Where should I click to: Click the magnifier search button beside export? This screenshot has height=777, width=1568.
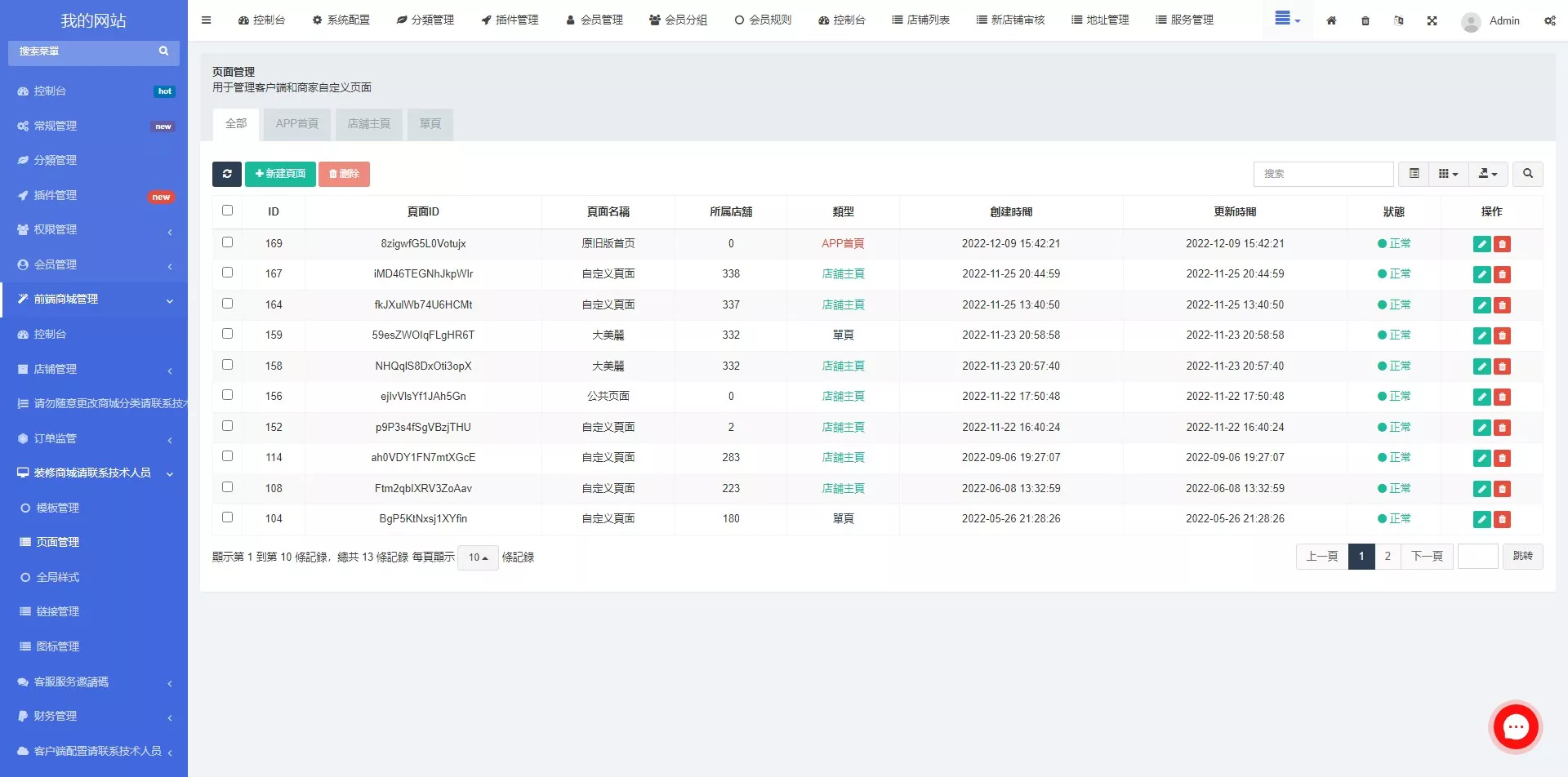tap(1527, 174)
